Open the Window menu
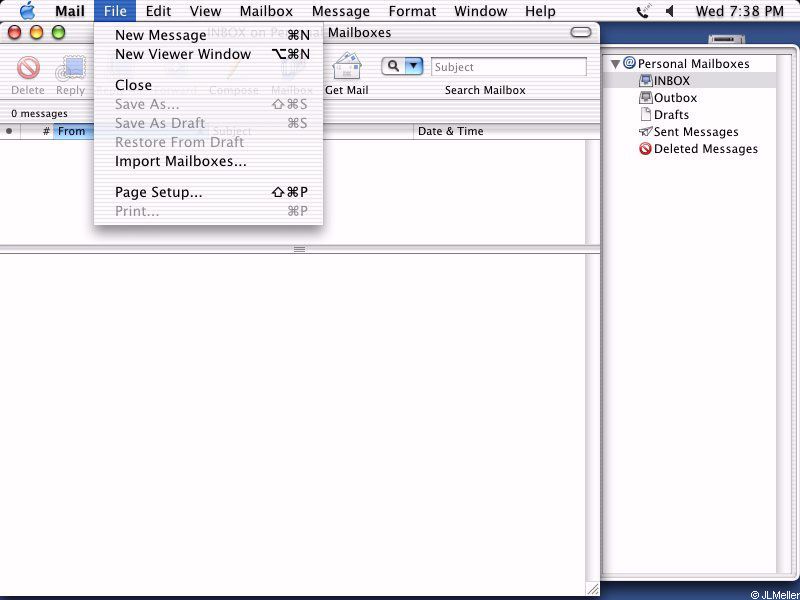800x600 pixels. pos(481,11)
